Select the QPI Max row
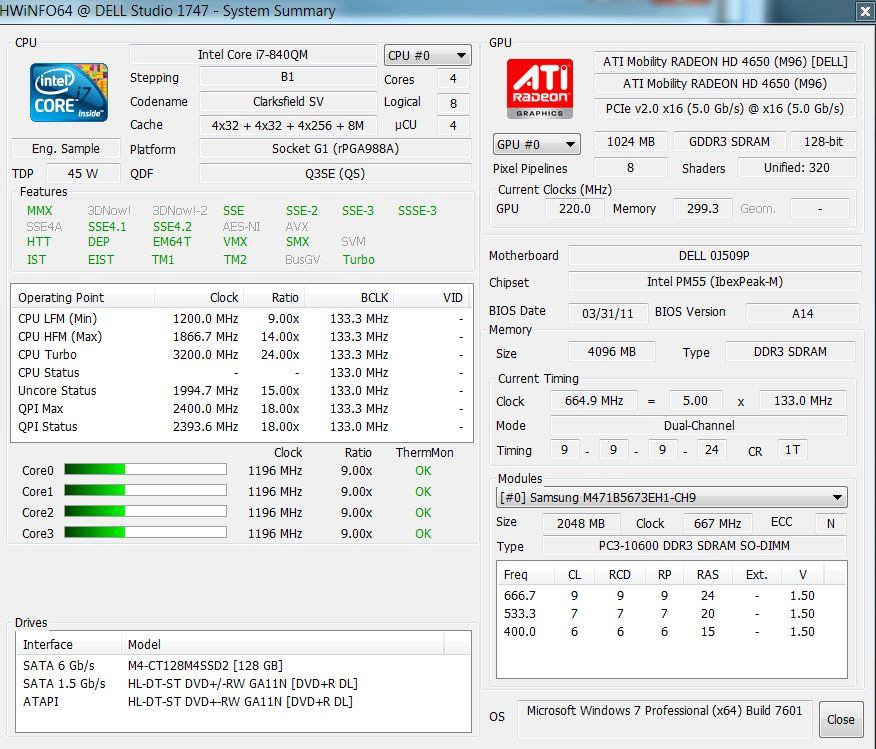This screenshot has height=749, width=876. (x=241, y=408)
